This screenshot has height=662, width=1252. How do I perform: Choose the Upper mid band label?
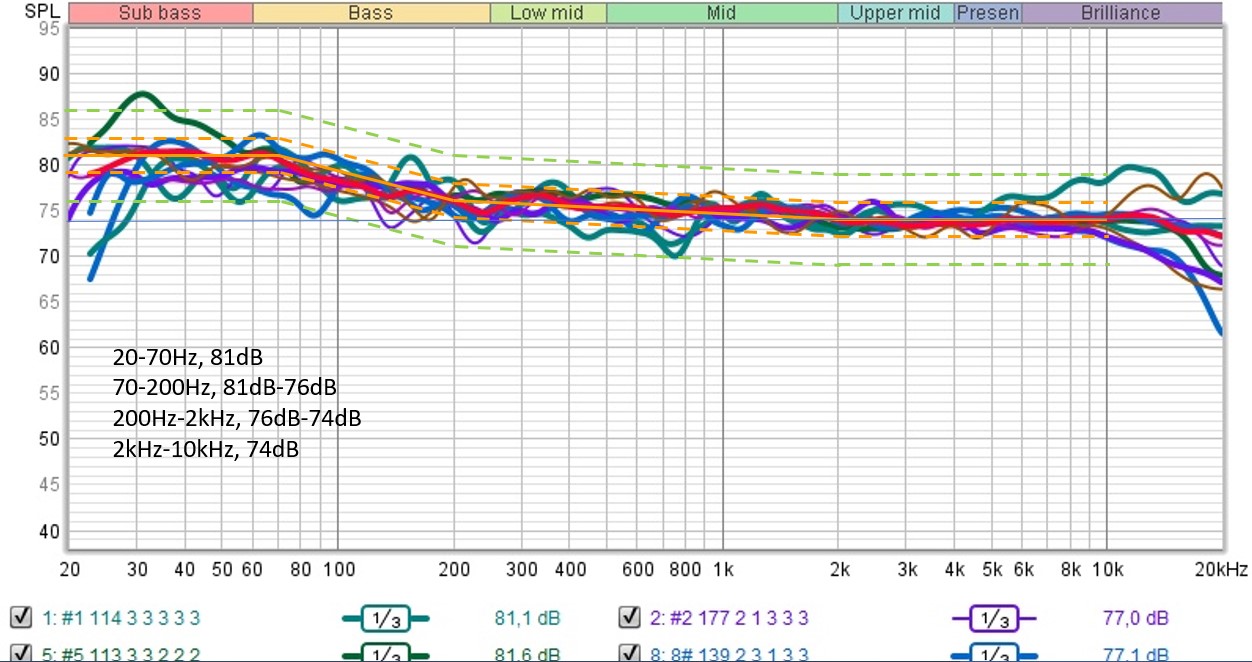click(895, 13)
